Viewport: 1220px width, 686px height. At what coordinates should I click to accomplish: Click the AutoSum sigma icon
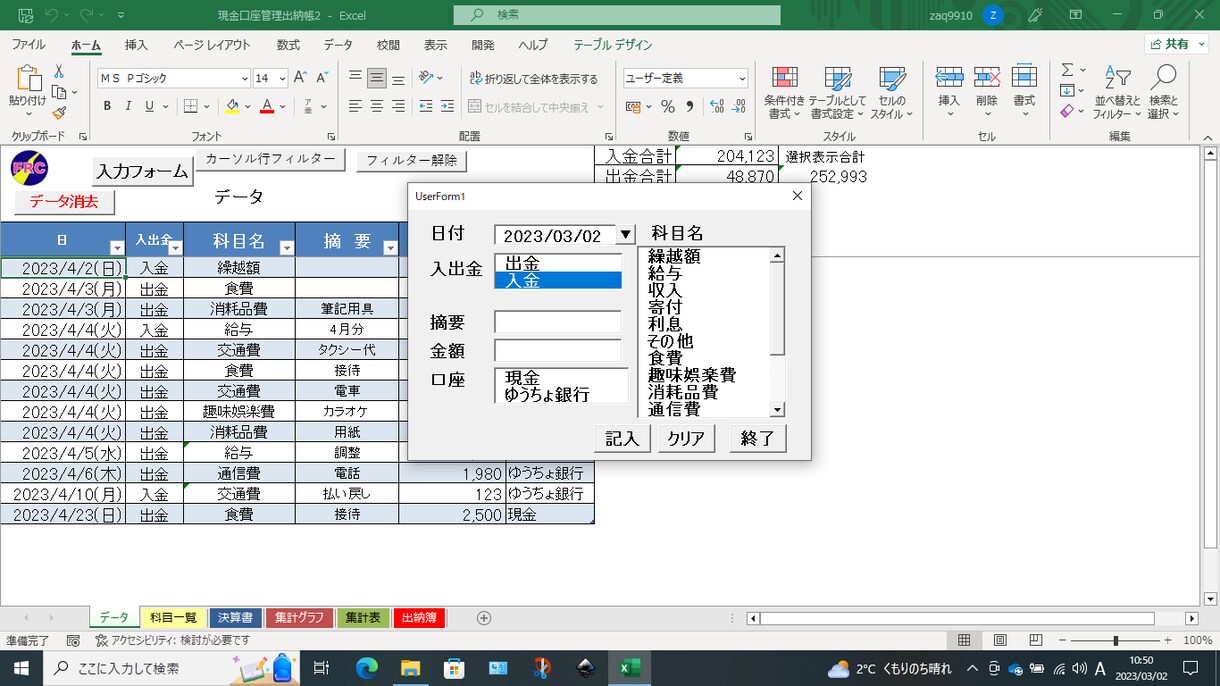[1067, 70]
